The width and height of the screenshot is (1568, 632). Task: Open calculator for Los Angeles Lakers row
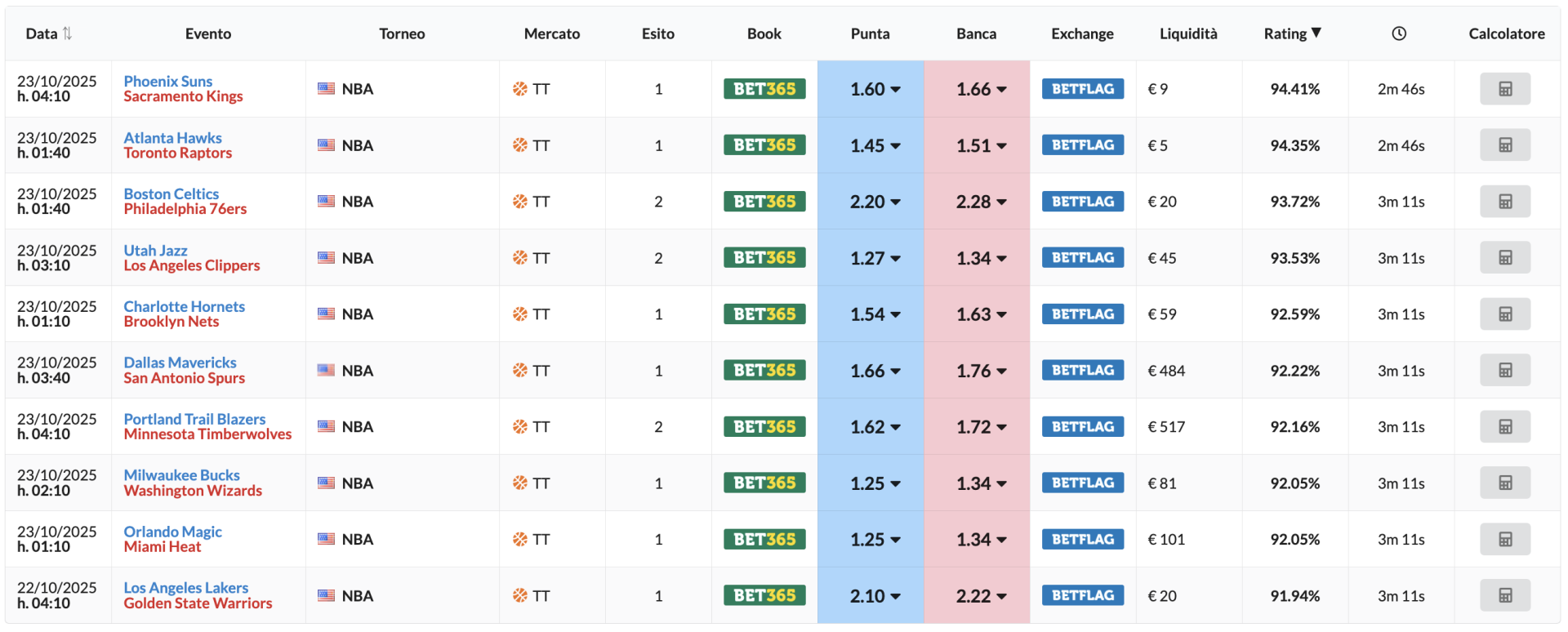coord(1504,595)
